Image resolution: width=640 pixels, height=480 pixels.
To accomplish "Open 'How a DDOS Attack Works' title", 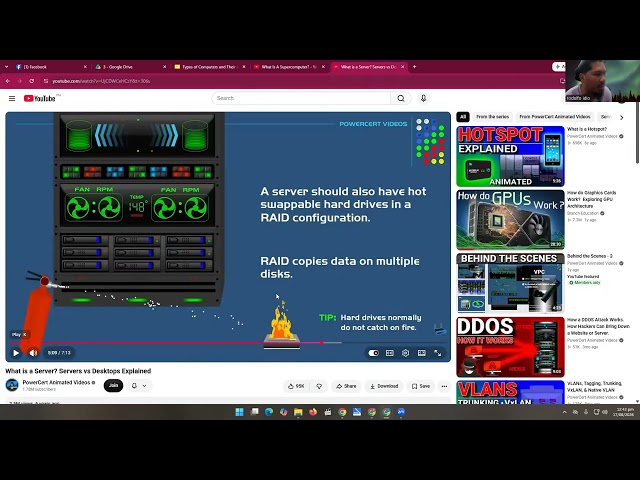I will (x=598, y=326).
